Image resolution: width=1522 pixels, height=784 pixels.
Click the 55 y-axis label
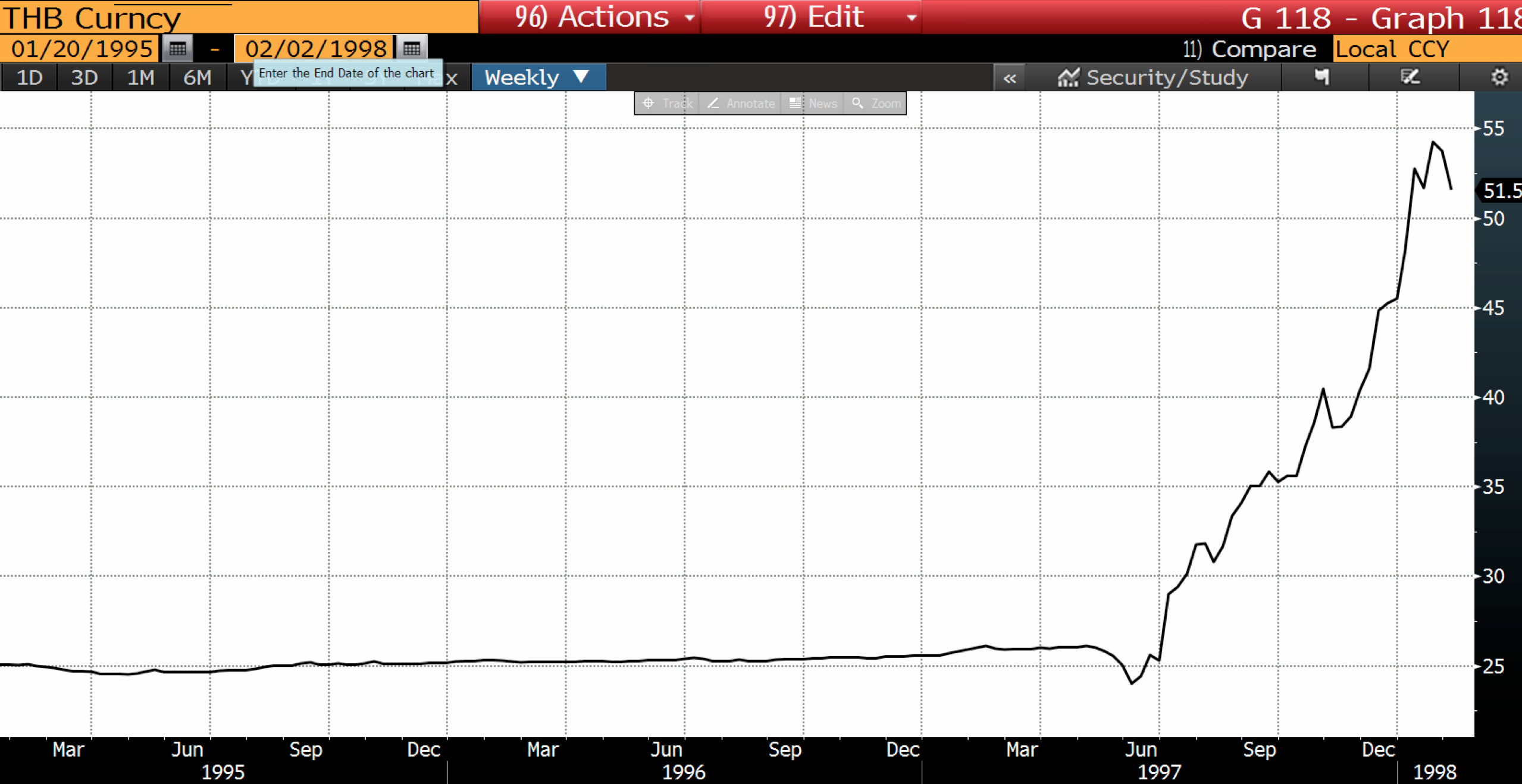(1493, 128)
